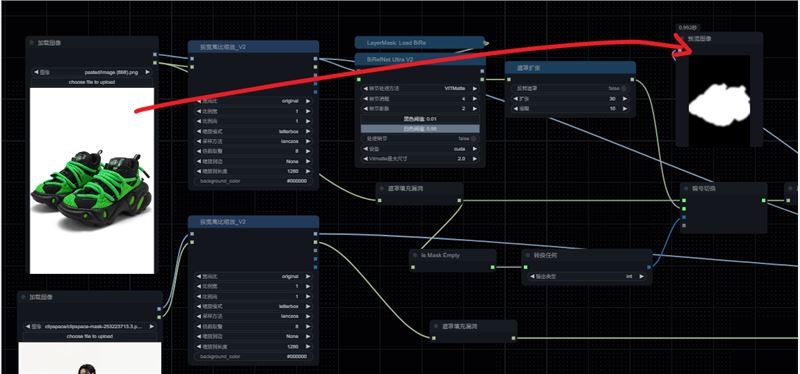Adjust the highlighted 0.99 white threshold slider

pyautogui.click(x=420, y=129)
